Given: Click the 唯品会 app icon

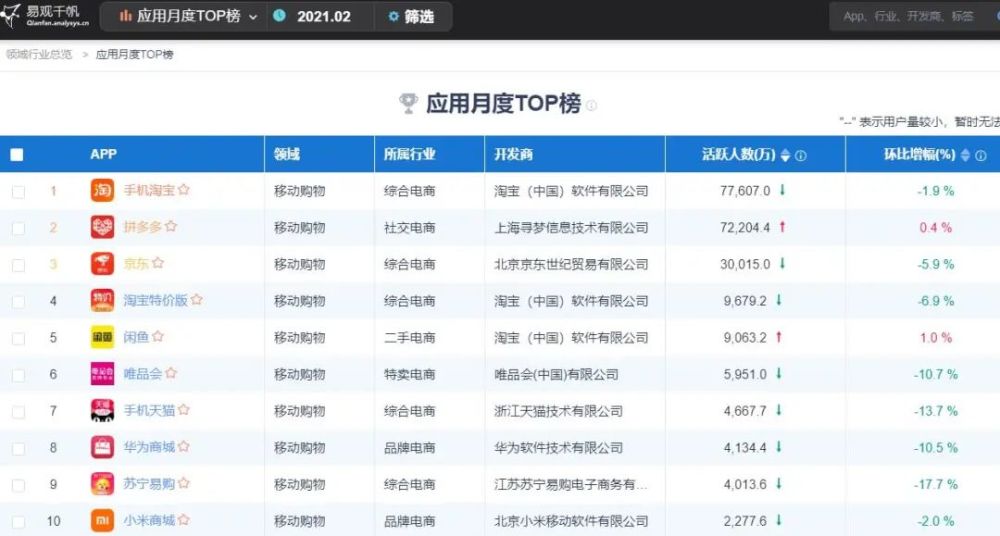Looking at the screenshot, I should tap(102, 374).
